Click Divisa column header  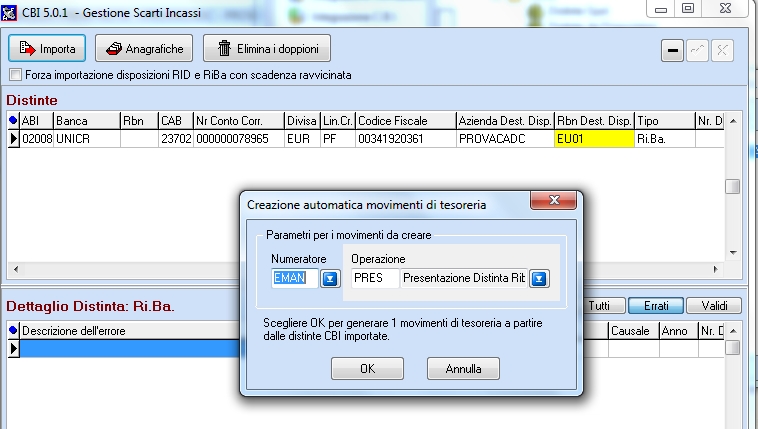[x=302, y=120]
